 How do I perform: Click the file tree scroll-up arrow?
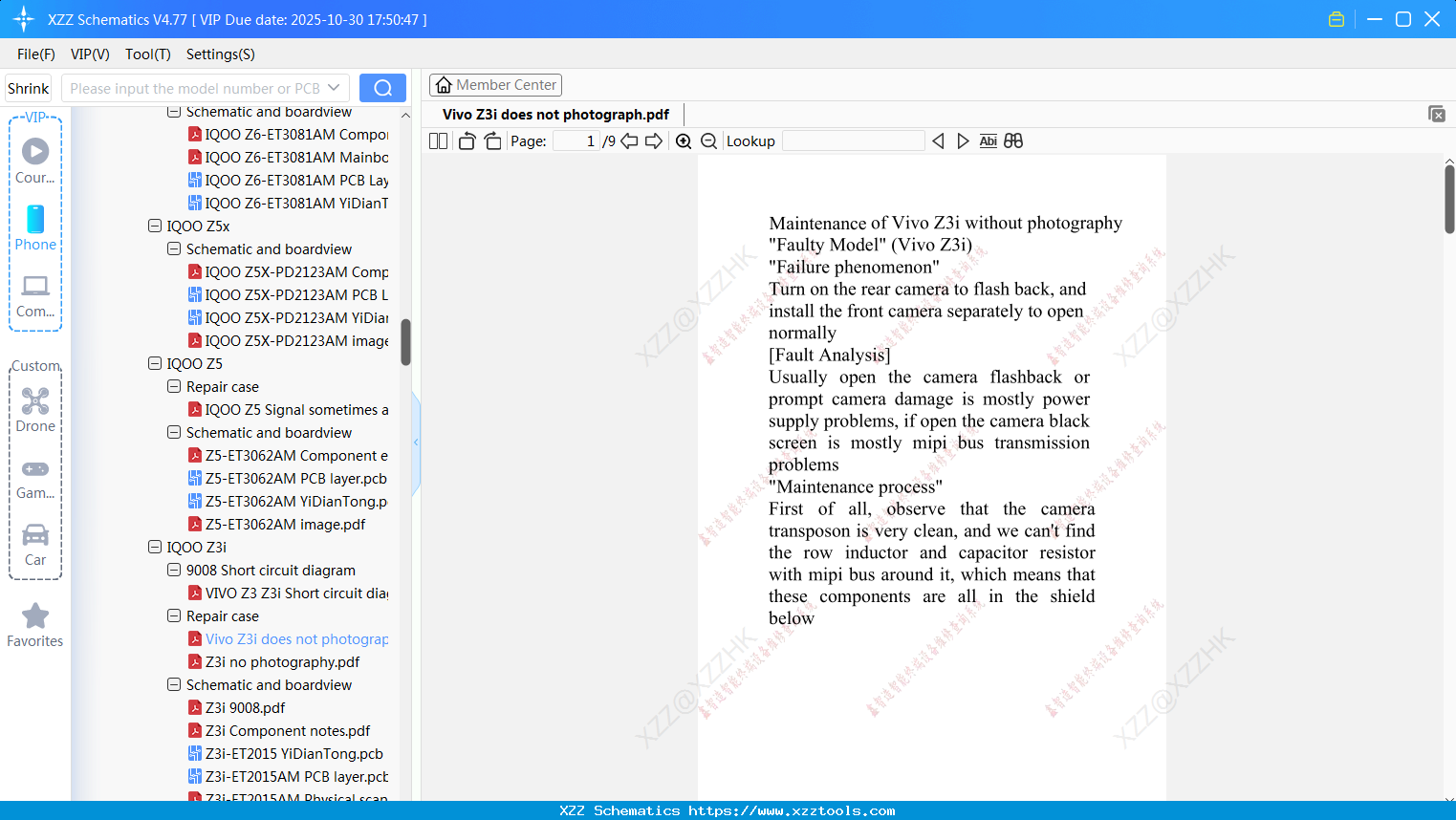click(405, 116)
